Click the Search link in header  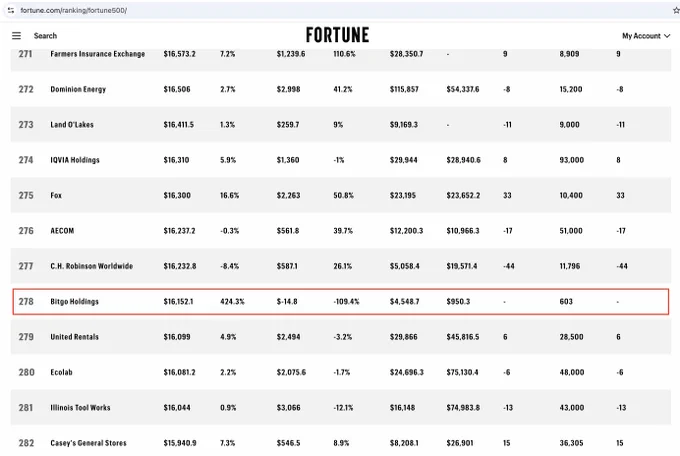pyautogui.click(x=45, y=36)
